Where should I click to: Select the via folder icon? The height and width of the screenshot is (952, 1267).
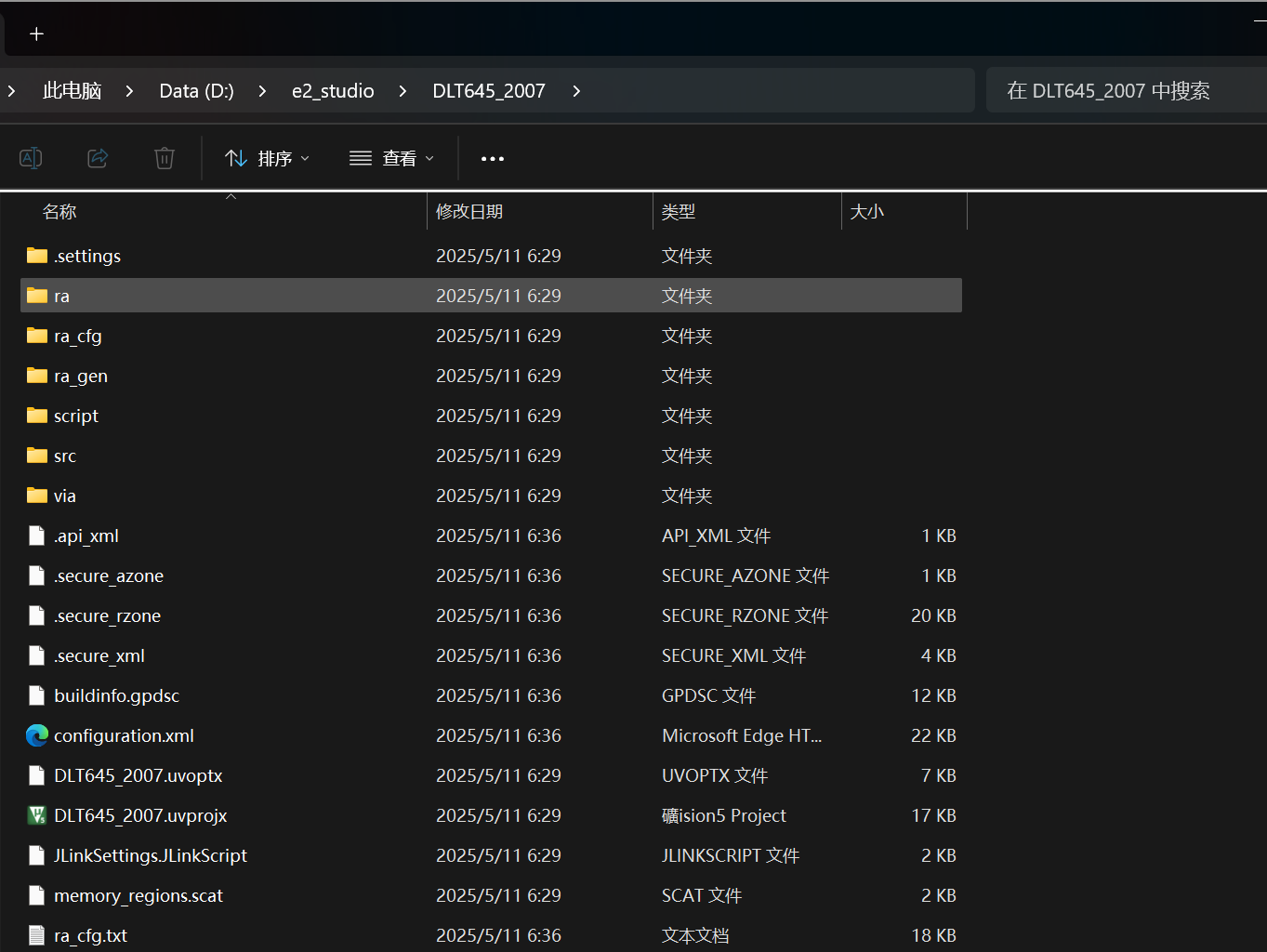click(37, 496)
